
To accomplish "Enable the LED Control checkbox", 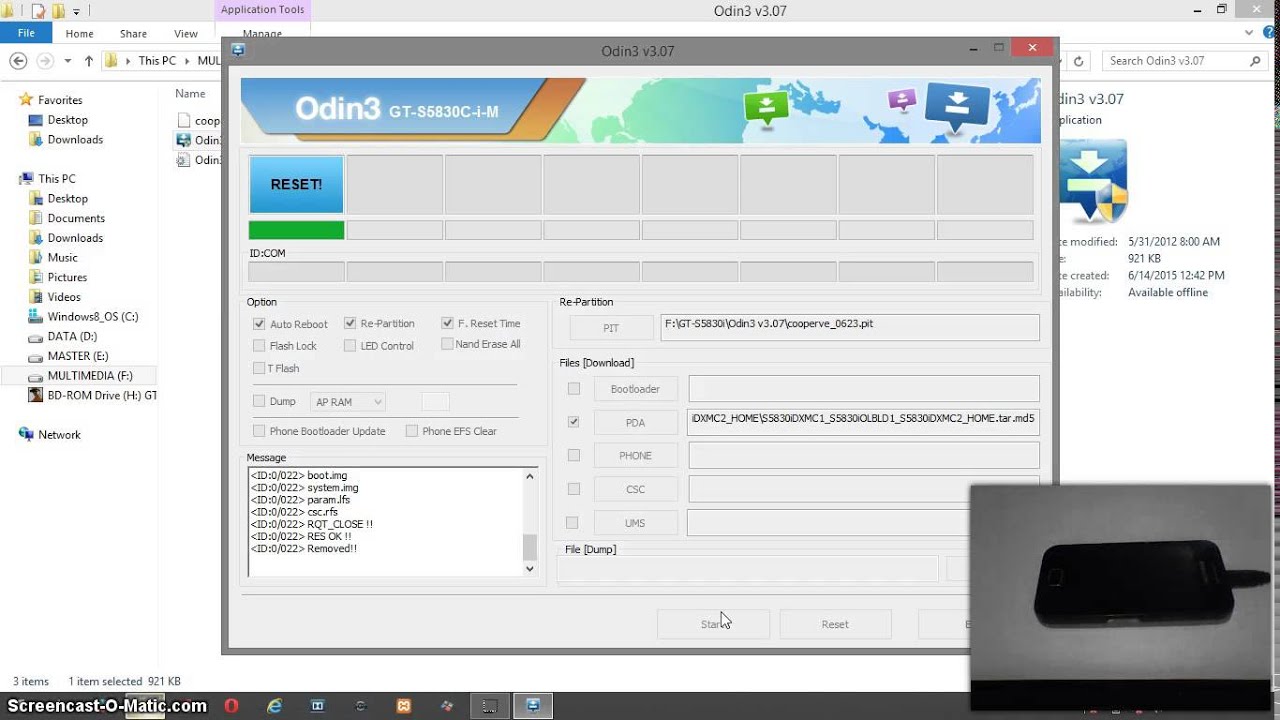I will click(x=350, y=346).
